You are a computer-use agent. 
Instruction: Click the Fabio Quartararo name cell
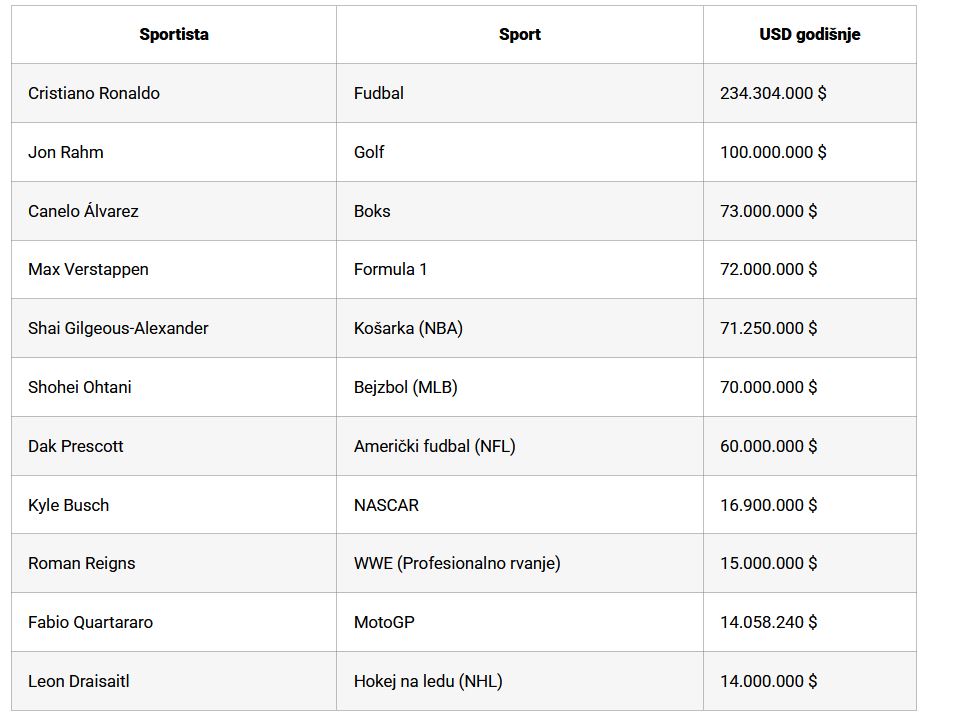[91, 622]
